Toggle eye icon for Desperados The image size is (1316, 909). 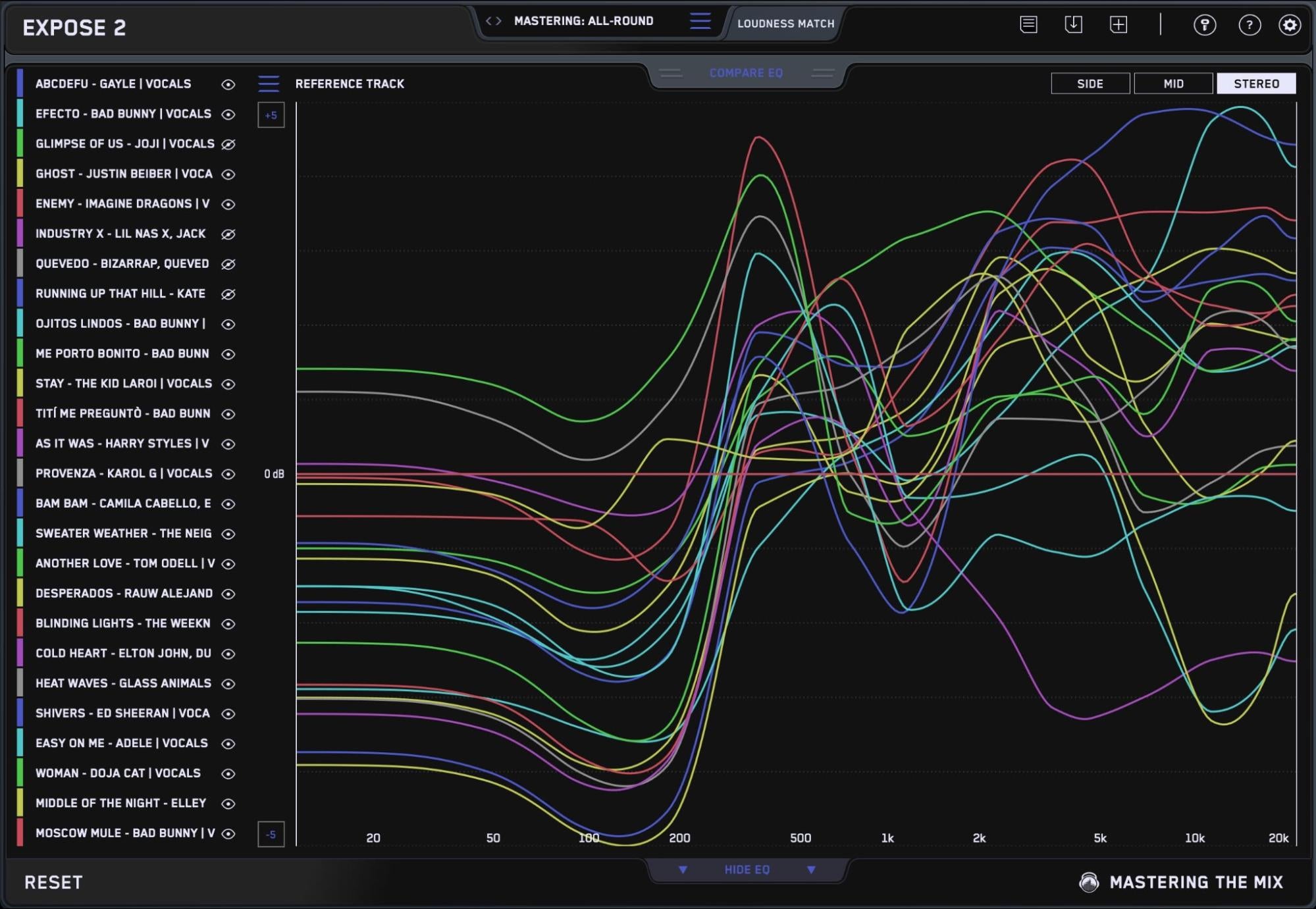click(x=228, y=593)
